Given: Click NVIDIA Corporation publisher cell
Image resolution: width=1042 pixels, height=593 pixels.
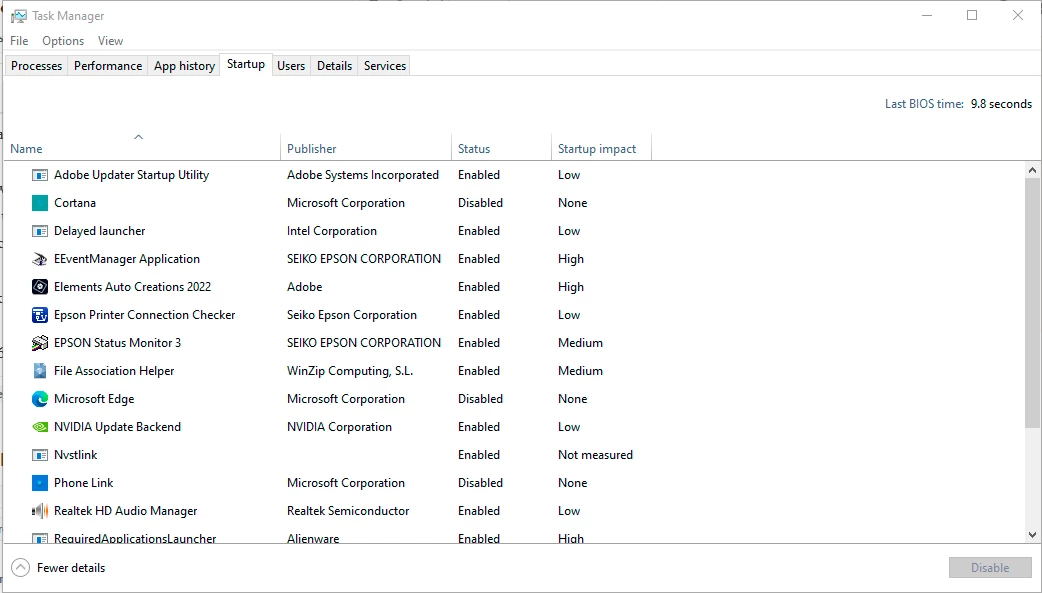Looking at the screenshot, I should pyautogui.click(x=340, y=427).
